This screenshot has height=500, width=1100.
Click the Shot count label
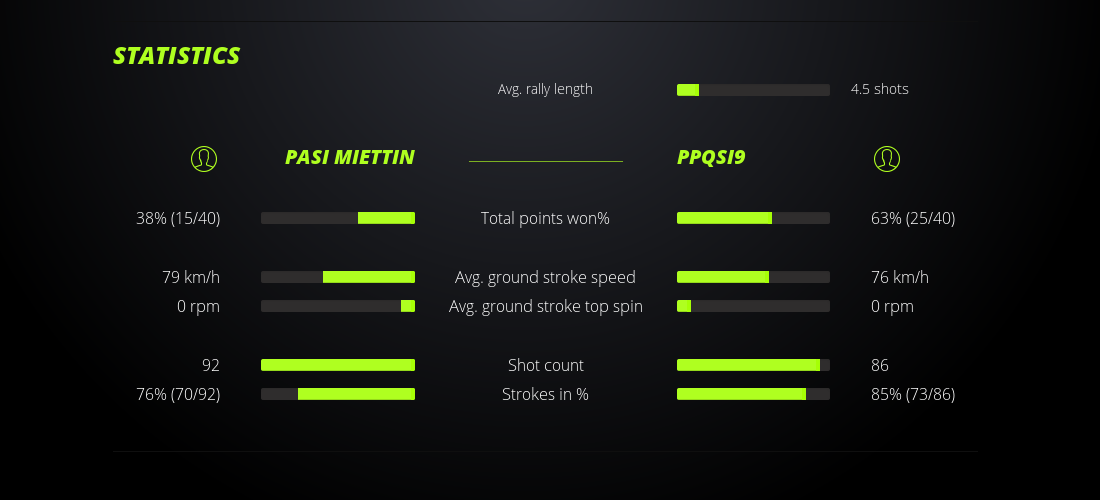[x=545, y=365]
